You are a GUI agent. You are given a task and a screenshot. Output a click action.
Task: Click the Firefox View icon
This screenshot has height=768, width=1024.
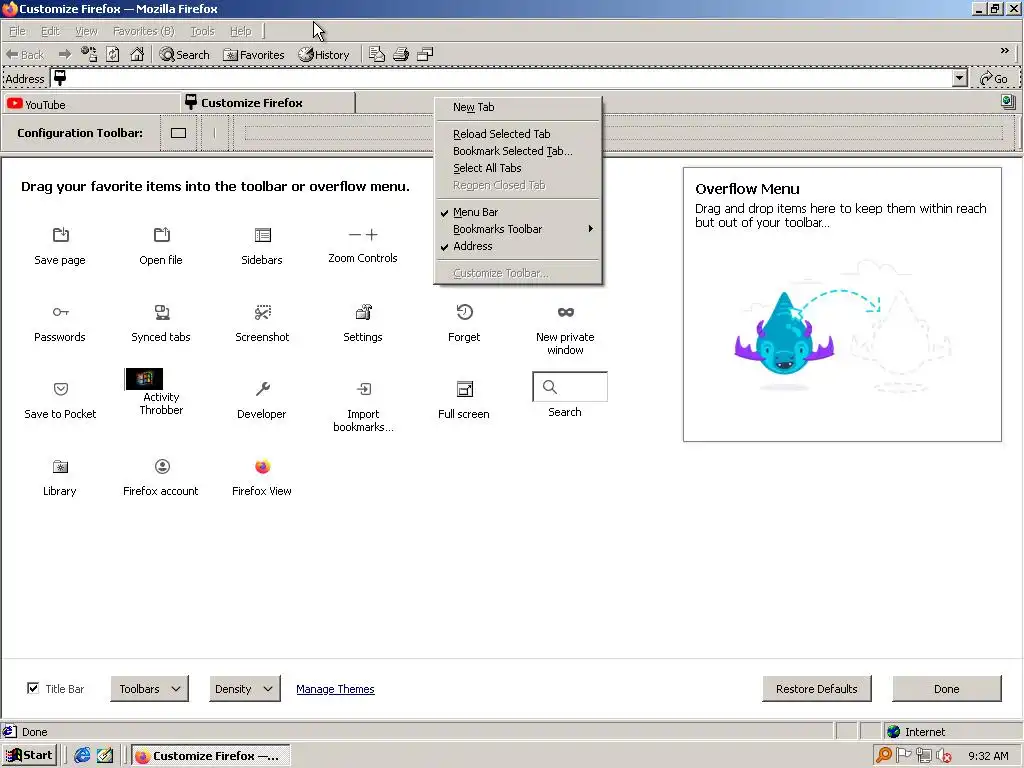pyautogui.click(x=263, y=466)
